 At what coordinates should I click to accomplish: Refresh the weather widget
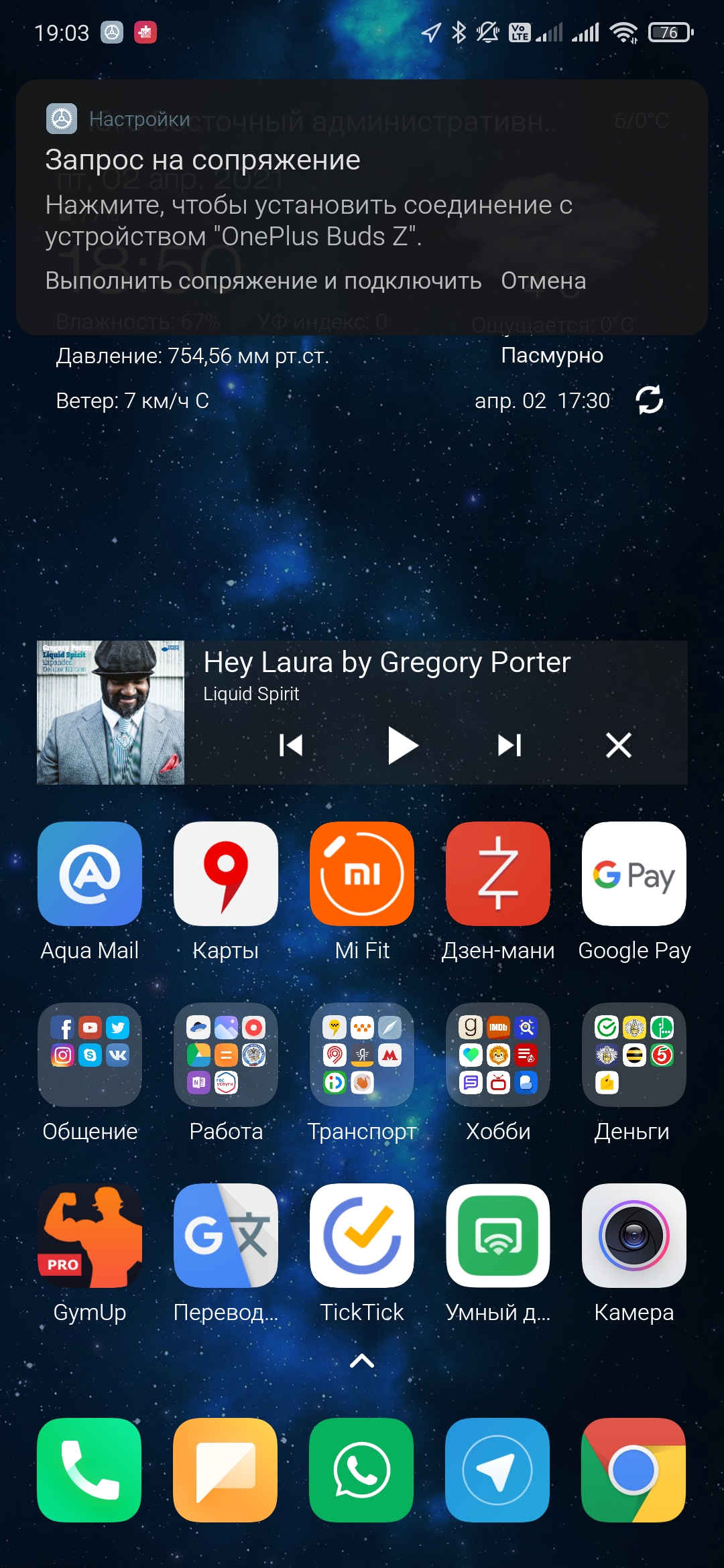click(649, 400)
